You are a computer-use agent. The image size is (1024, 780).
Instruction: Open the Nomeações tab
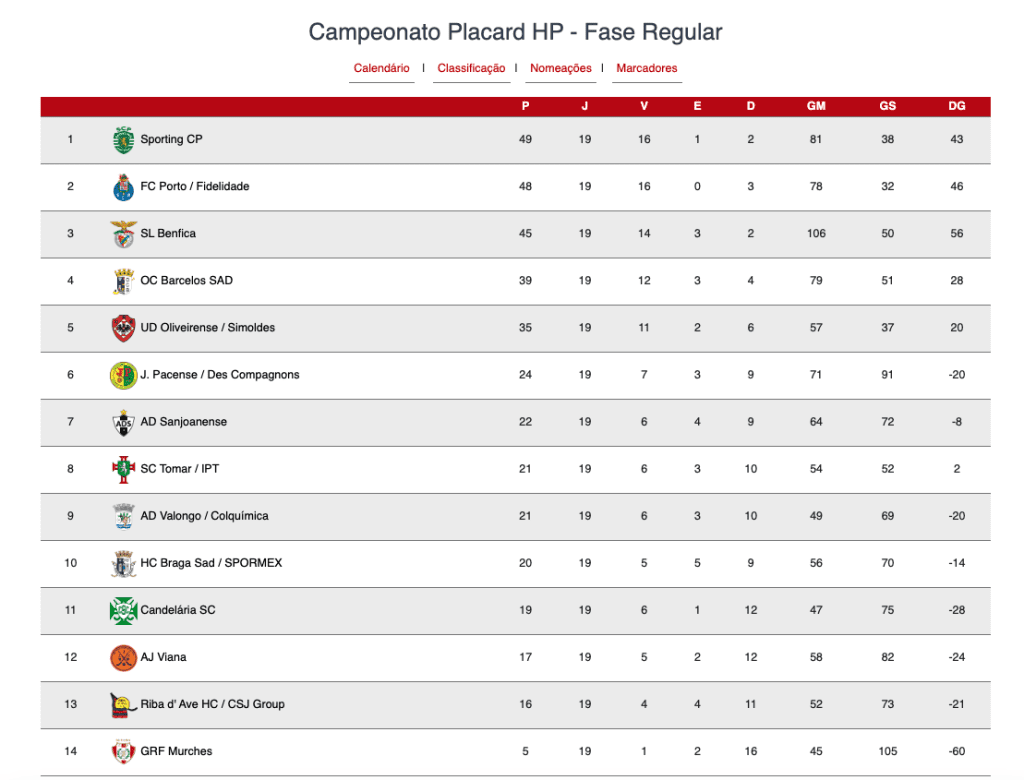pyautogui.click(x=560, y=68)
